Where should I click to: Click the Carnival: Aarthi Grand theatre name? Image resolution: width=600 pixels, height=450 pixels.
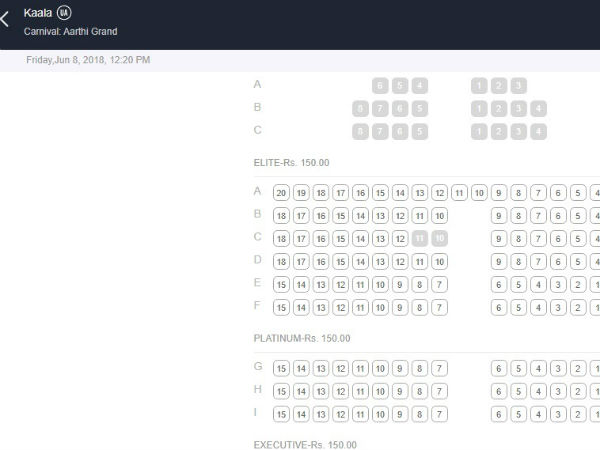point(70,32)
